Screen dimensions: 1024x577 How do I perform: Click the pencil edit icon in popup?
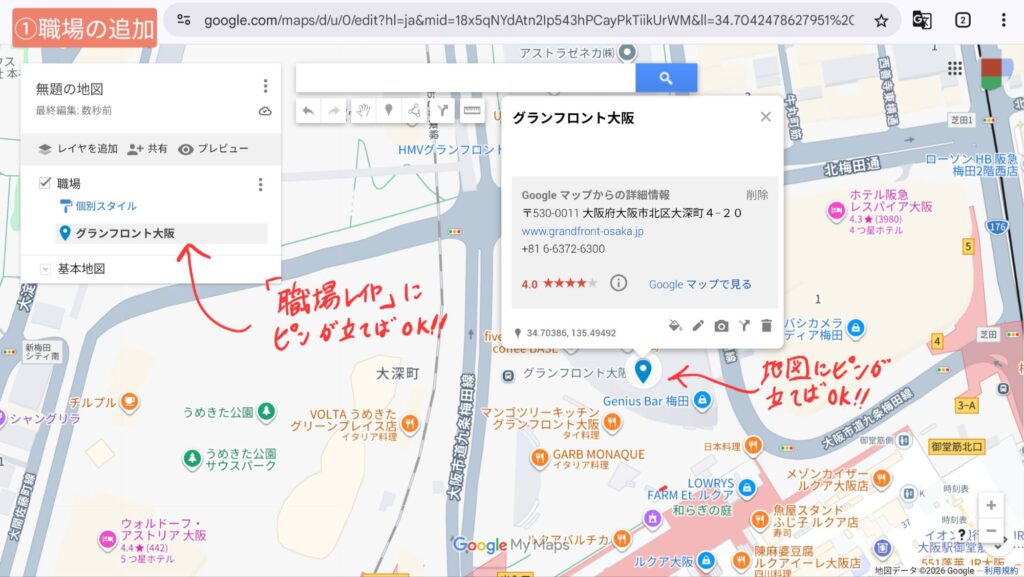(x=698, y=325)
